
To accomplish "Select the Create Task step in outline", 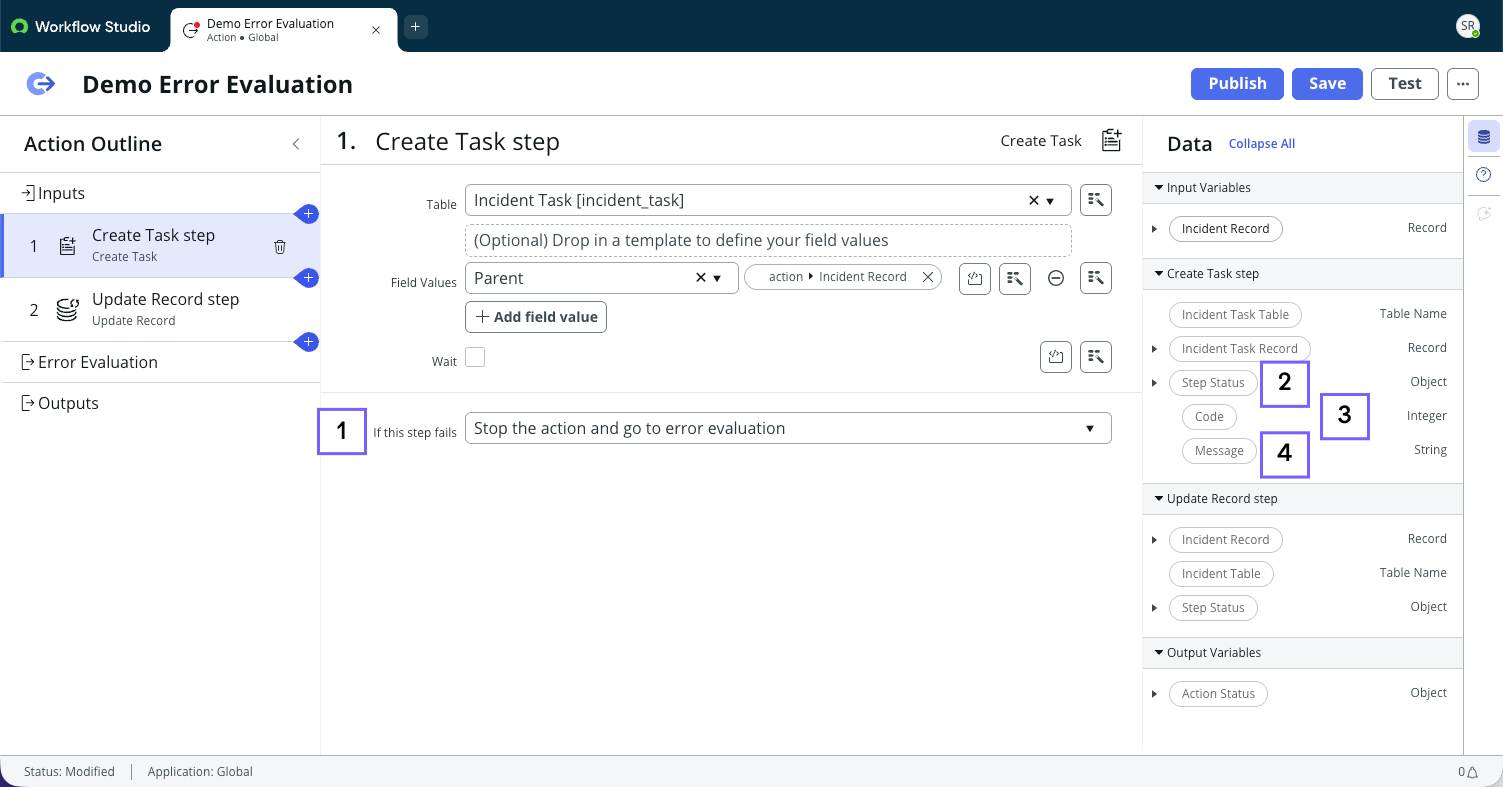I will pos(160,245).
